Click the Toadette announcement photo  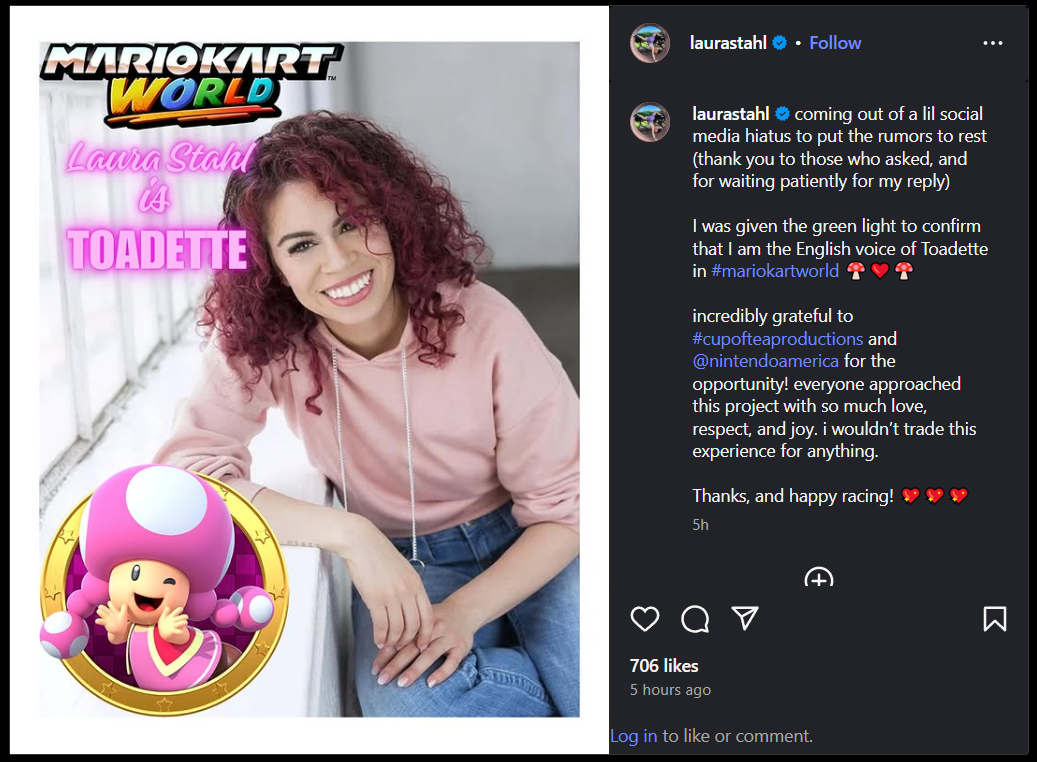point(310,379)
